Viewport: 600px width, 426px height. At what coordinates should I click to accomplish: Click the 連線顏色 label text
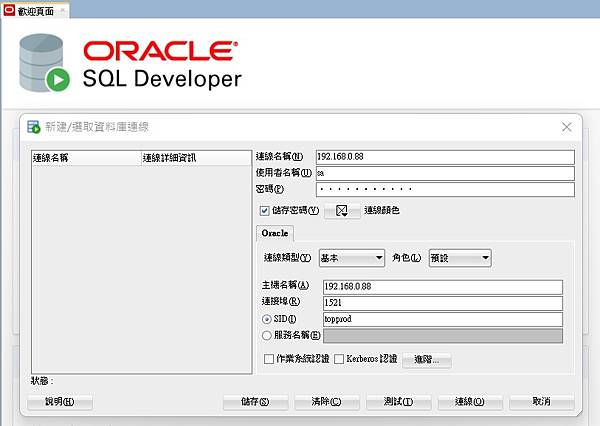coord(382,211)
